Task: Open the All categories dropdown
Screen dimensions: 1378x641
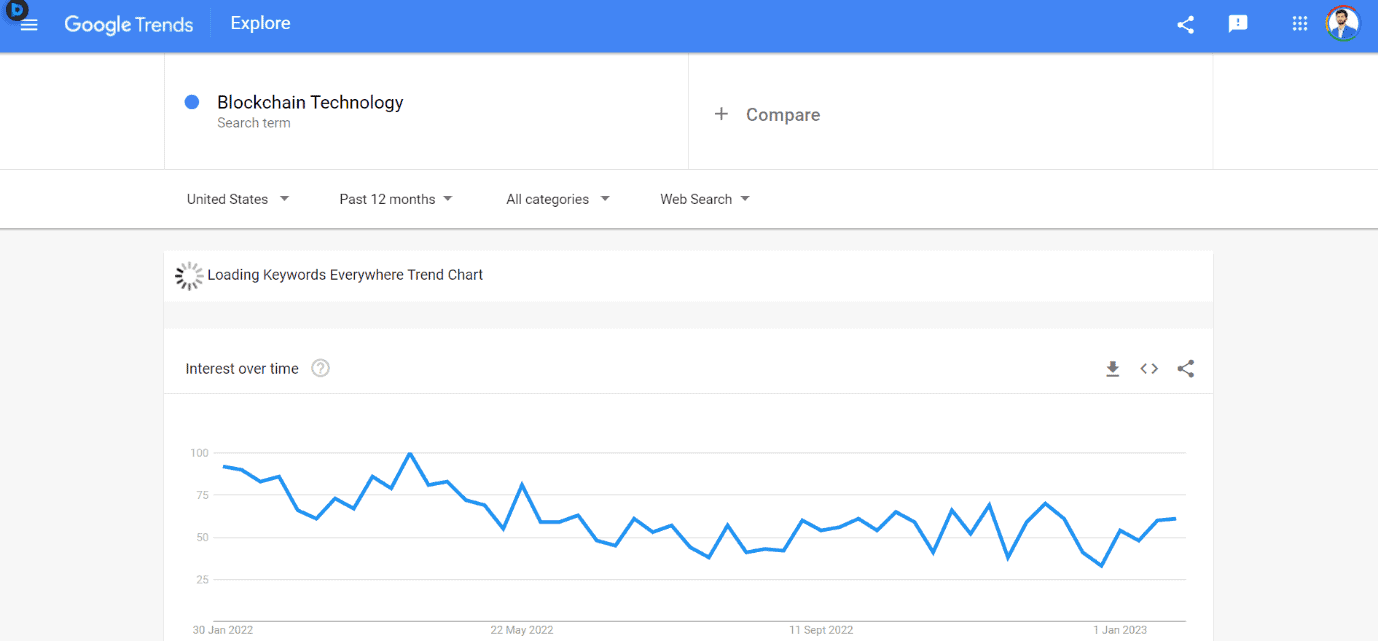Action: 557,199
